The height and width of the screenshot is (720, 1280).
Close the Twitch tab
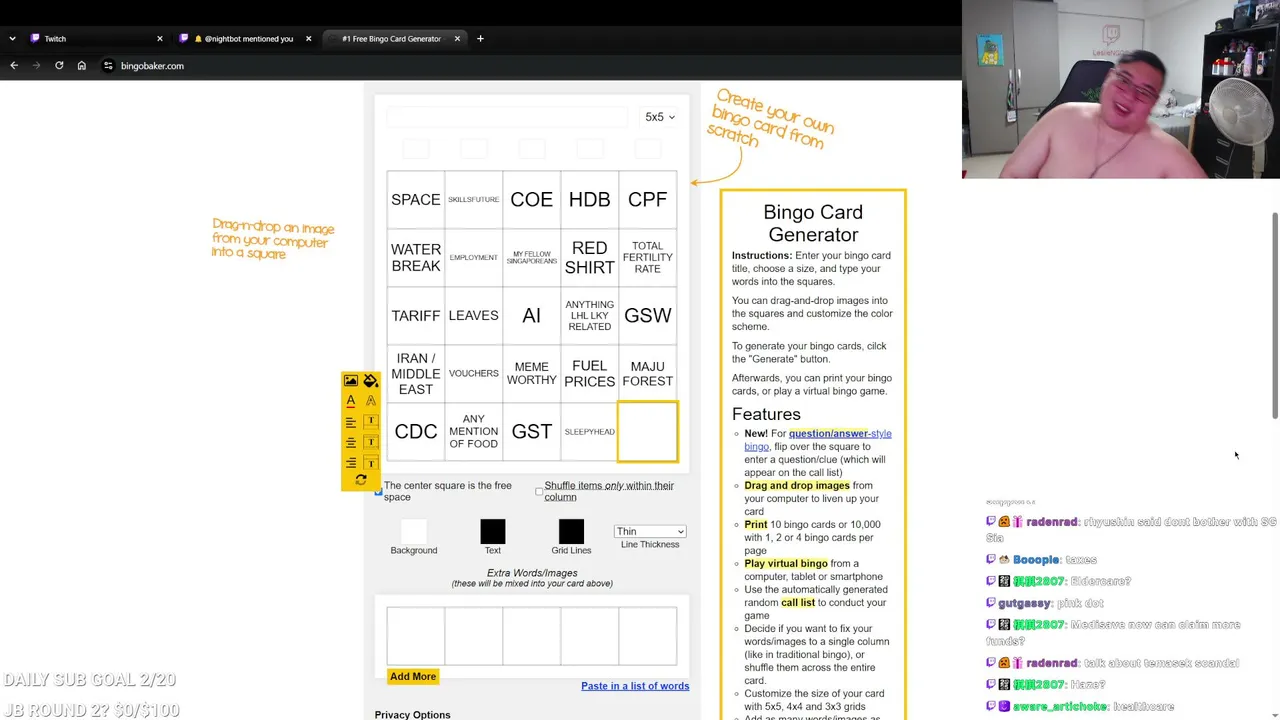(159, 39)
